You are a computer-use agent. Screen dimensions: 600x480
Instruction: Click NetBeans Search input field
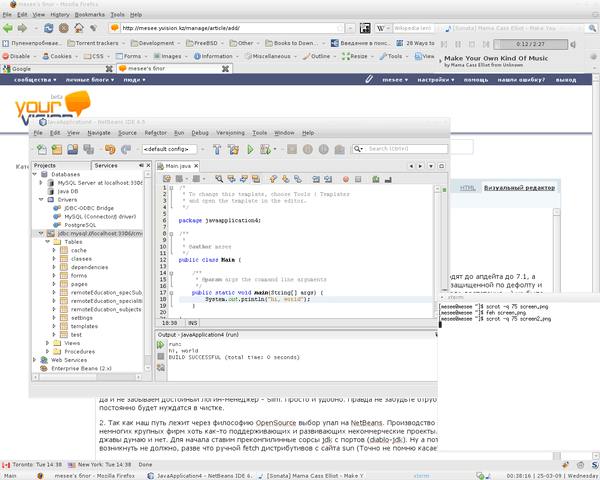pos(400,149)
